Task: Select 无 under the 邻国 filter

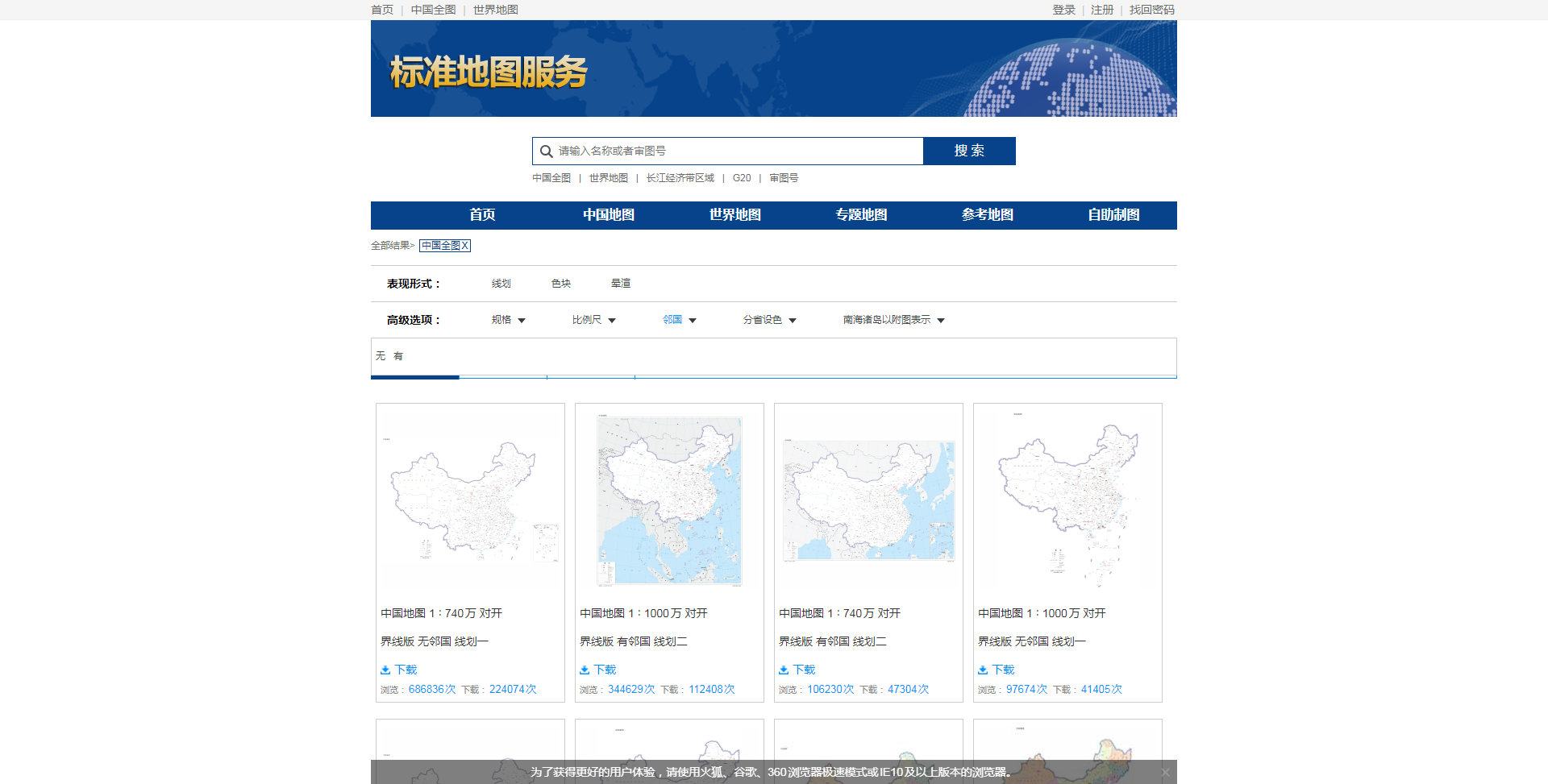Action: 379,355
